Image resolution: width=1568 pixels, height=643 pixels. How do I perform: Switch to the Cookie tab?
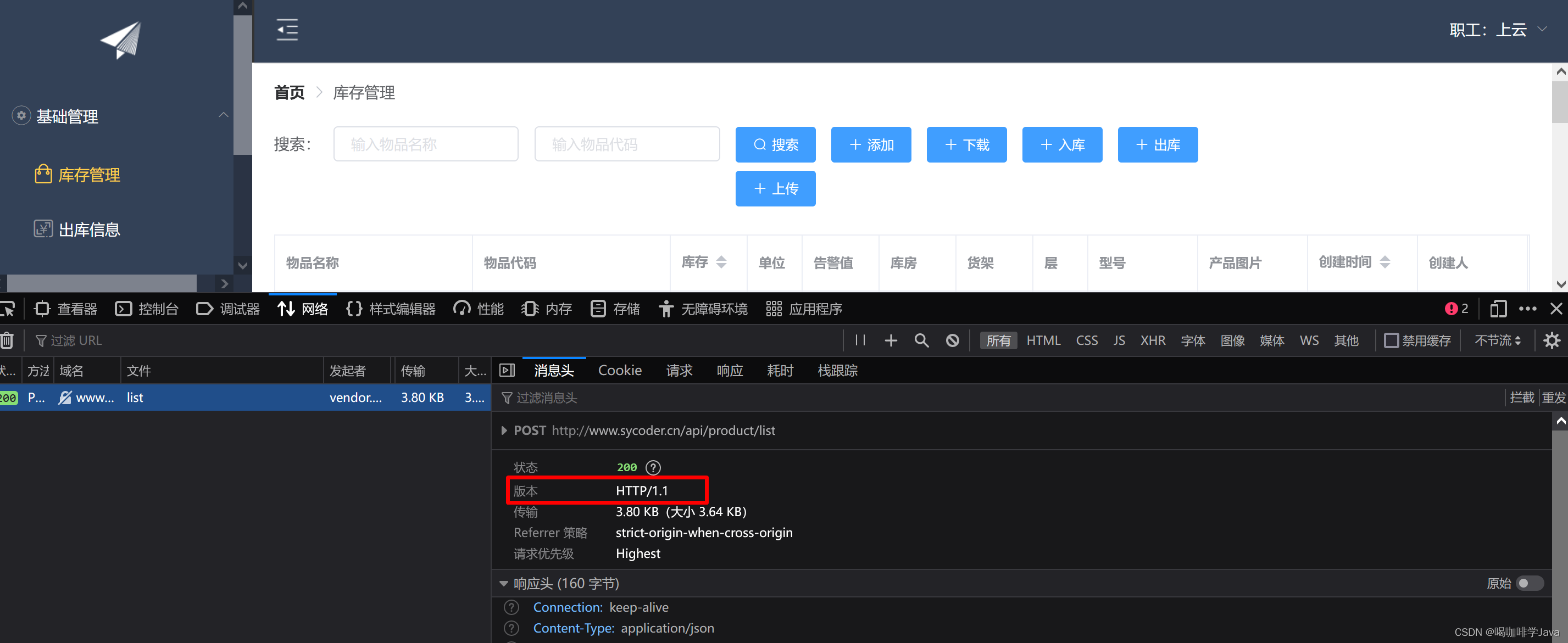click(620, 370)
